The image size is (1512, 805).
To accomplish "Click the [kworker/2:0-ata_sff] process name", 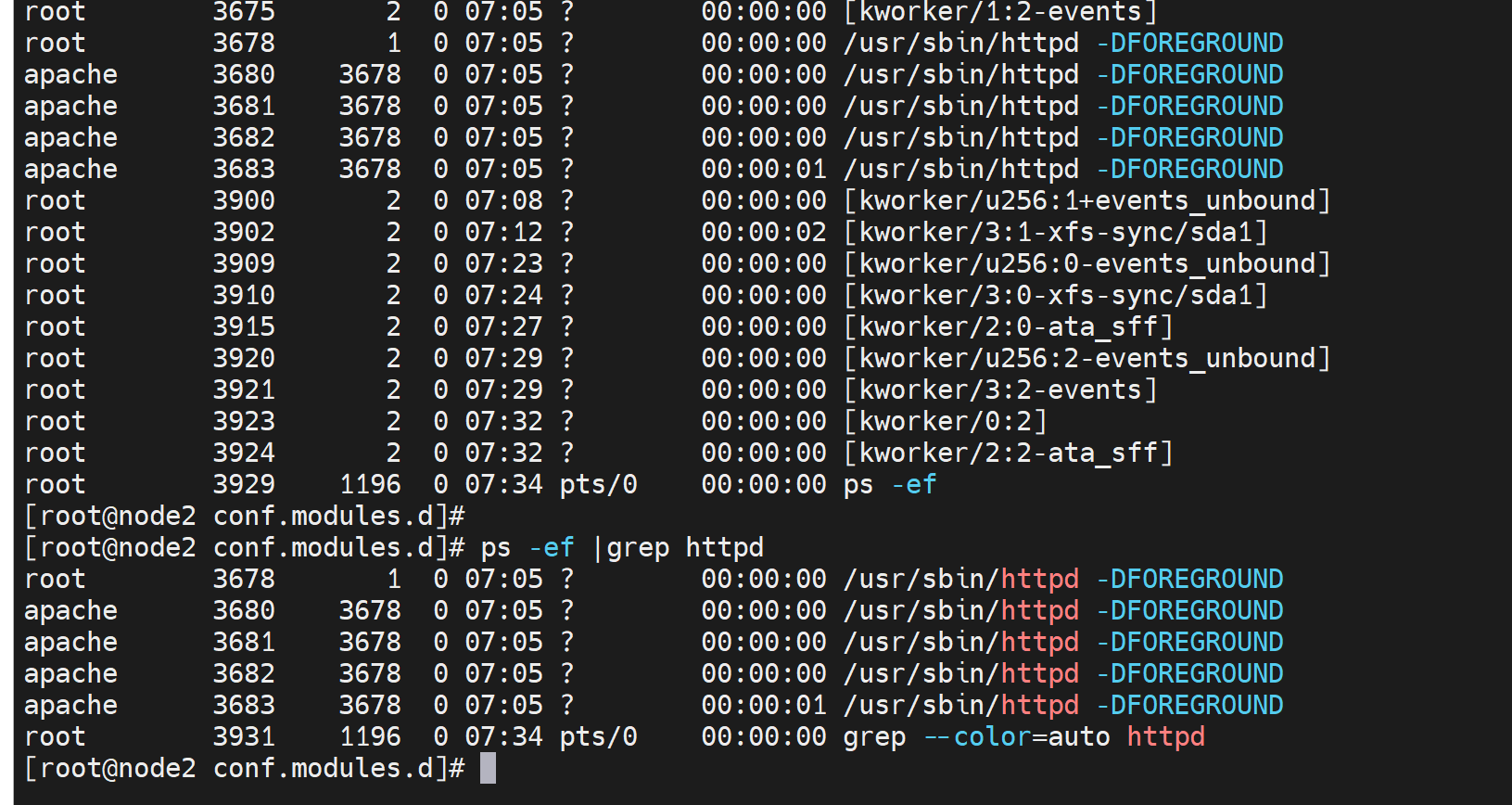I will coord(1008,327).
